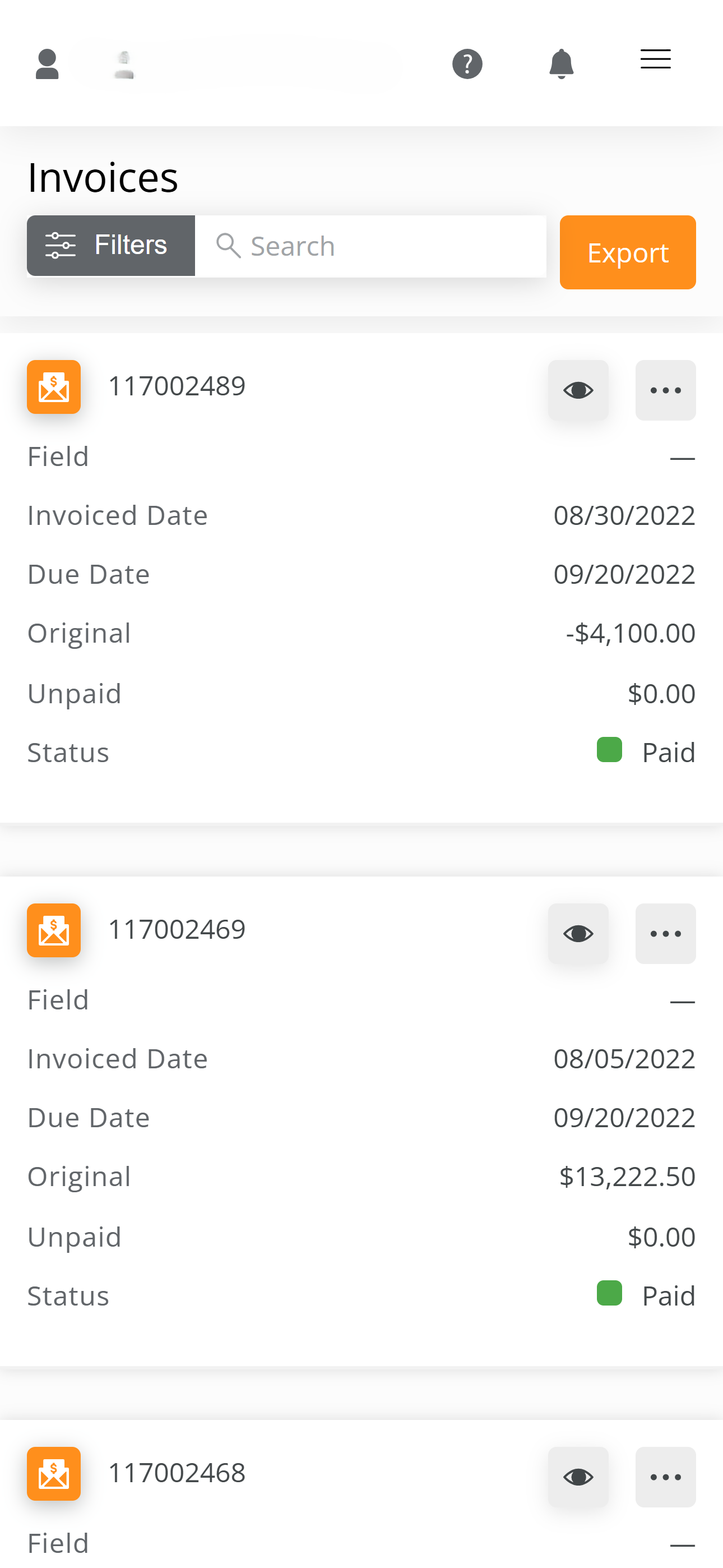723x1568 pixels.
Task: Open the user profile icon
Action: (x=47, y=64)
